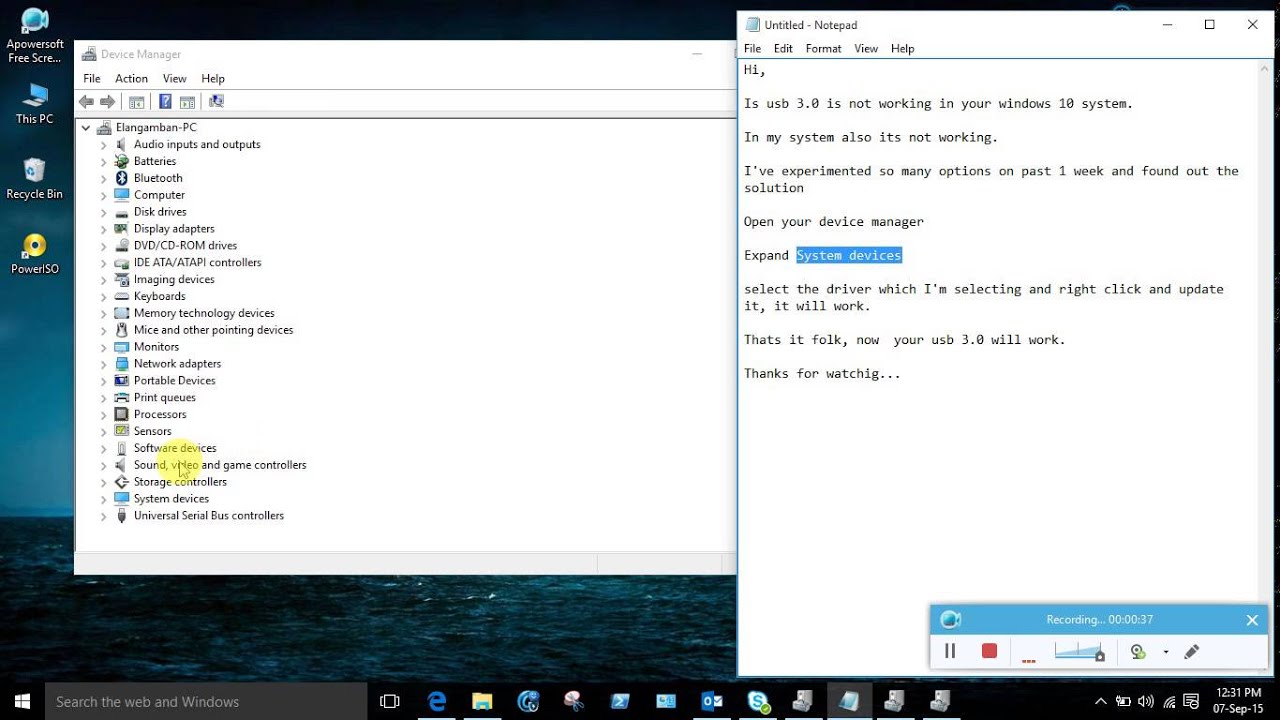Expand the Storage controllers node
1280x720 pixels.
tap(103, 482)
